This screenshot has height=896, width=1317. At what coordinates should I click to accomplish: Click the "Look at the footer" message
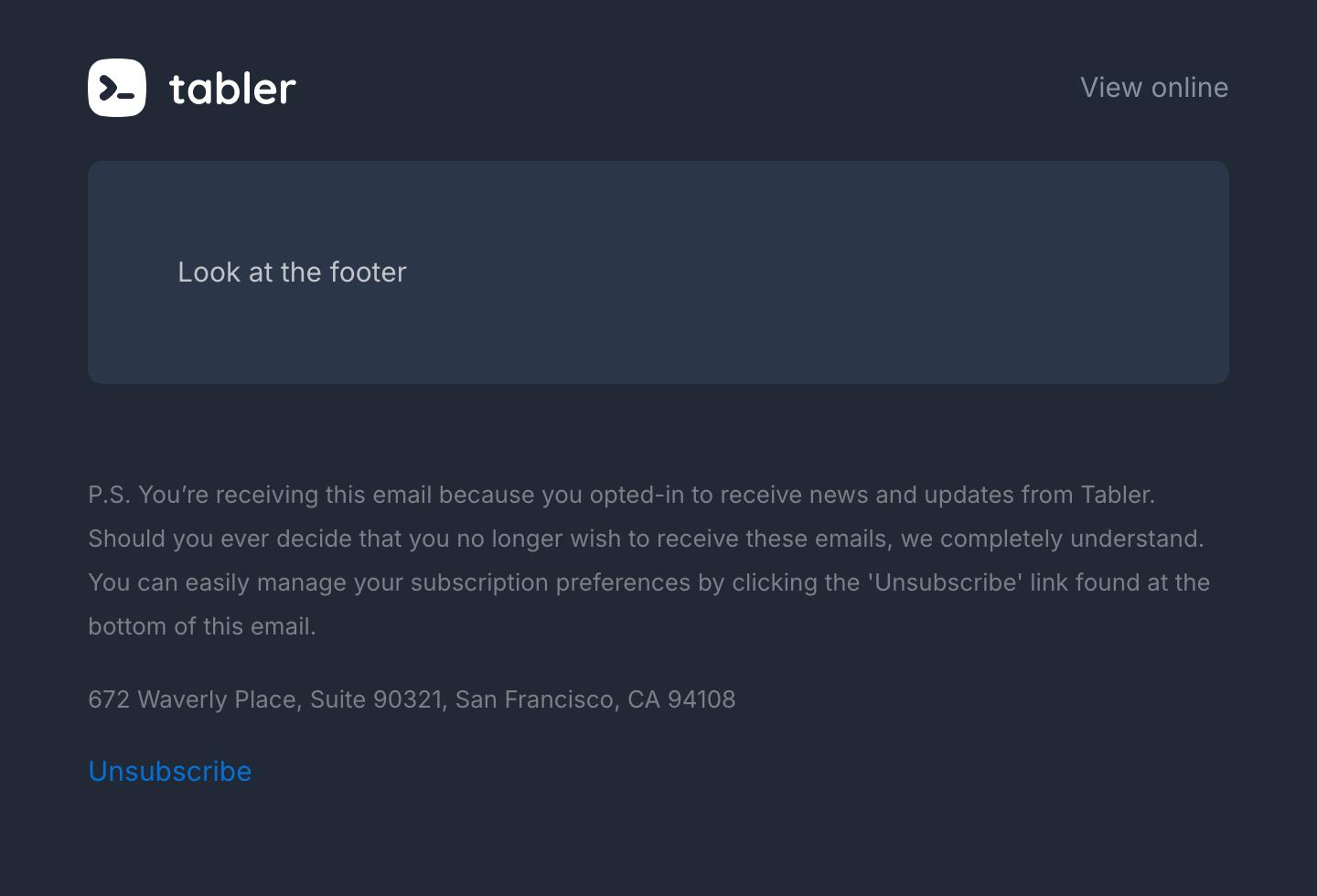(292, 272)
